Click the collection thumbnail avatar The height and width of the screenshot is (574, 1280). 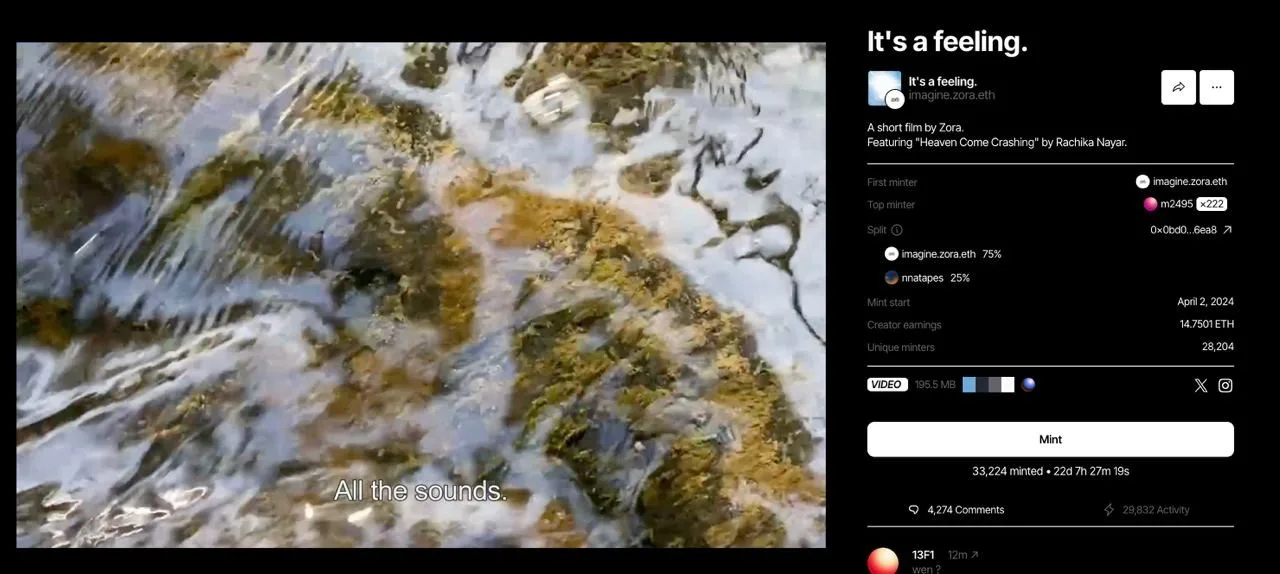(x=884, y=88)
